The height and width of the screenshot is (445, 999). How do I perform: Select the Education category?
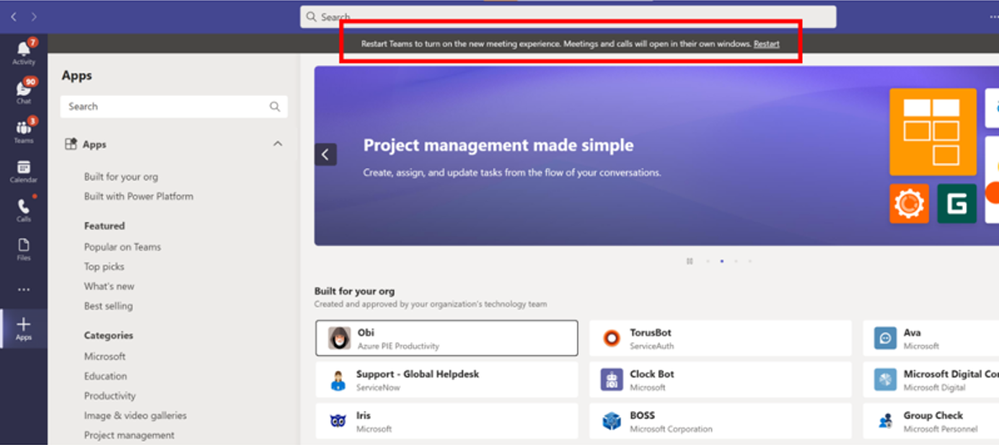tap(106, 376)
